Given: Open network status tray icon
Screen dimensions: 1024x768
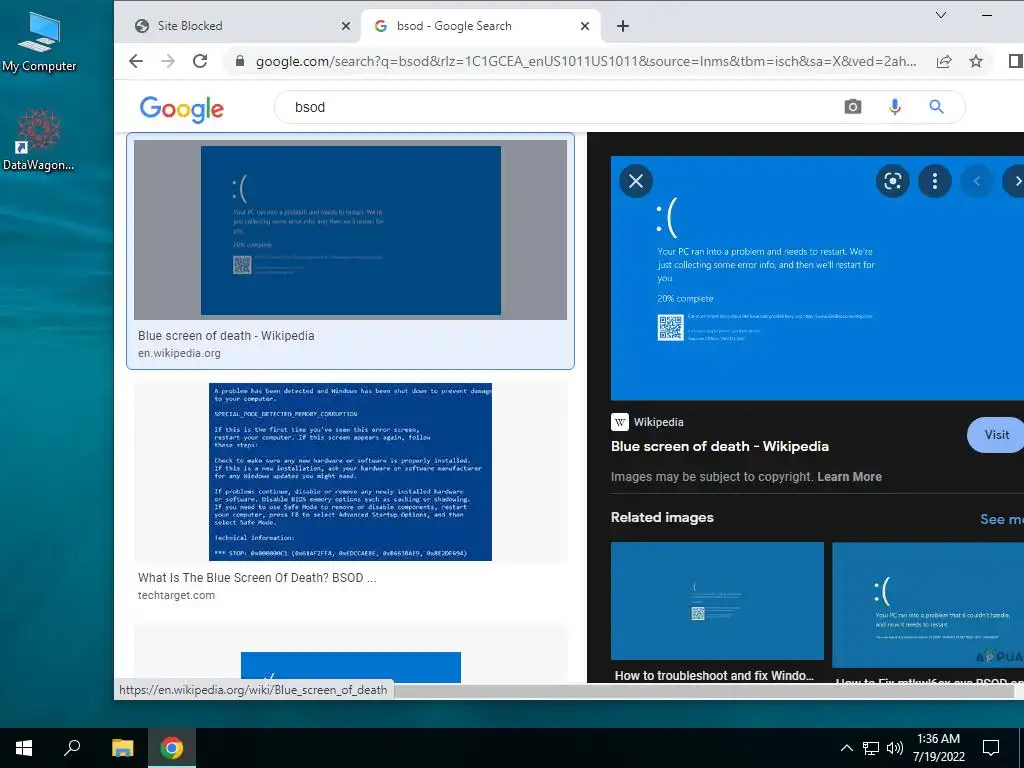Looking at the screenshot, I should pyautogui.click(x=871, y=748).
